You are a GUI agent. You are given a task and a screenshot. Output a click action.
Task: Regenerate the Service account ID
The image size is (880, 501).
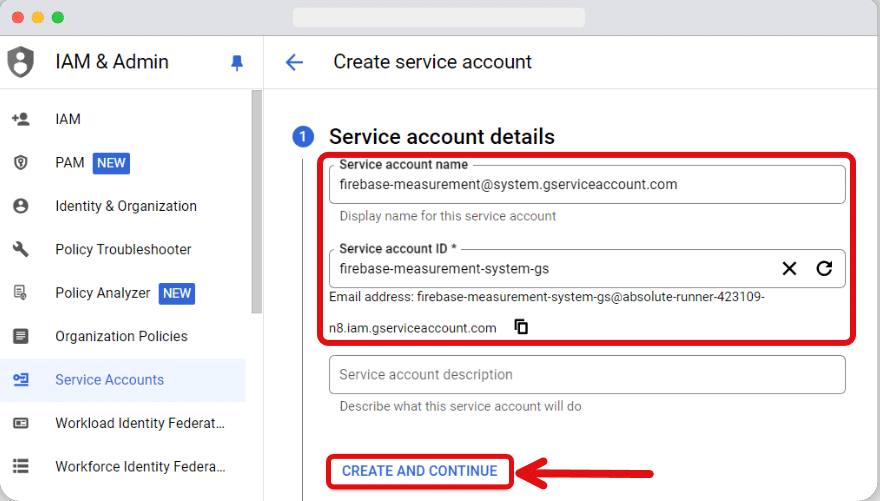(824, 269)
